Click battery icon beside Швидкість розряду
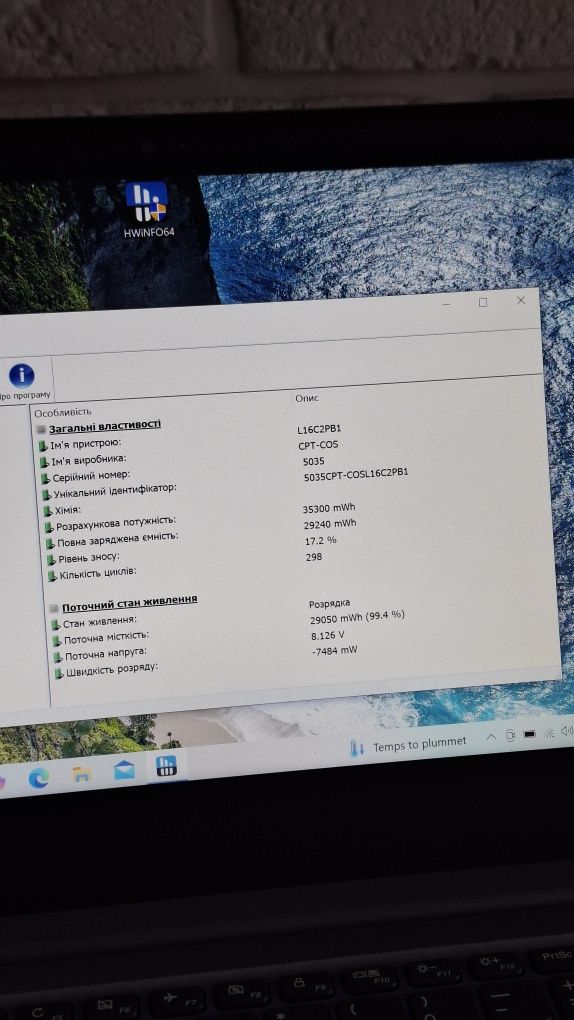This screenshot has height=1020, width=574. click(60, 674)
